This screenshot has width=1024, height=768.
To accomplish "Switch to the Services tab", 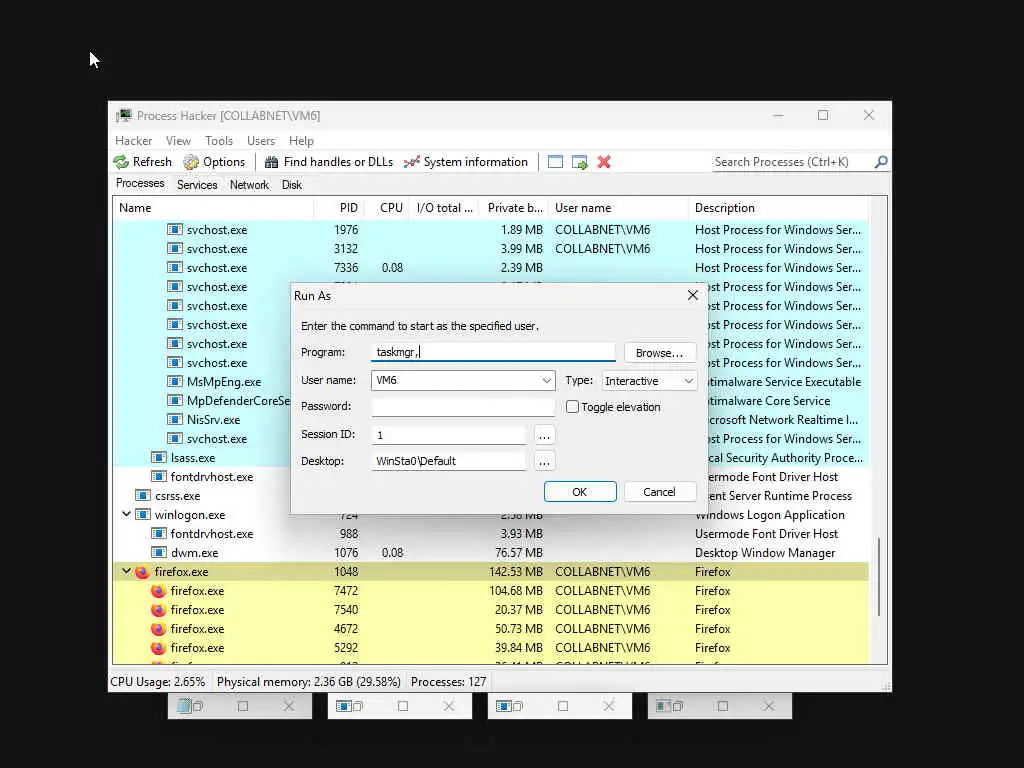I will (197, 185).
